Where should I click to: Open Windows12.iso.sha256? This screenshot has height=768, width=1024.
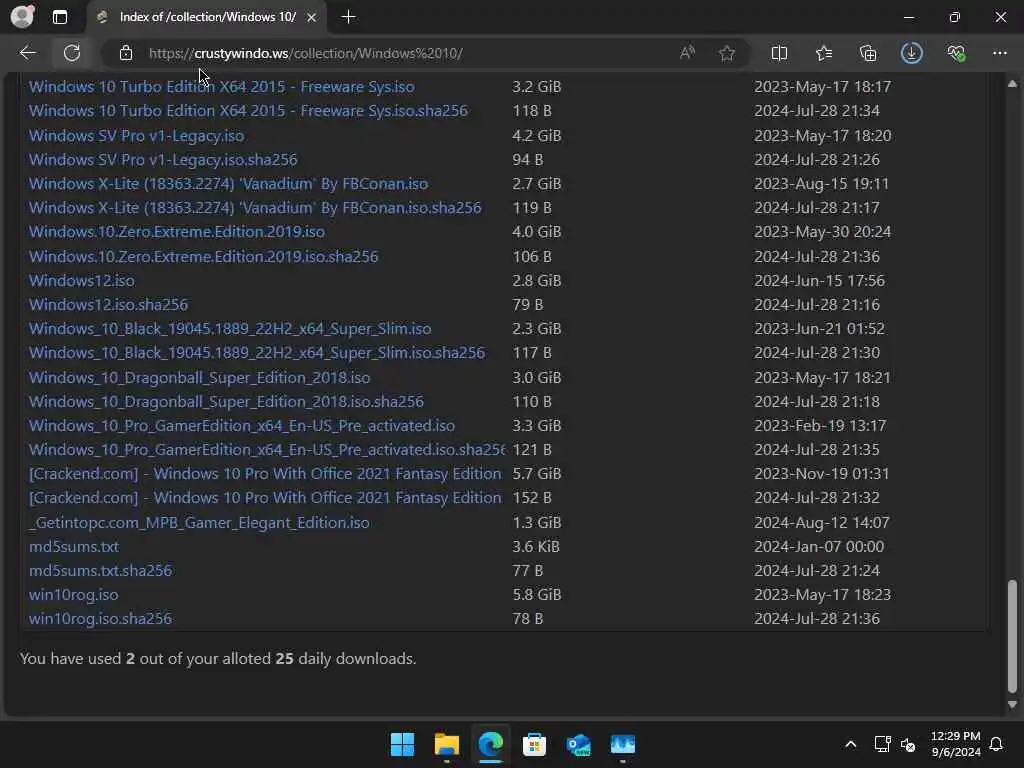108,305
